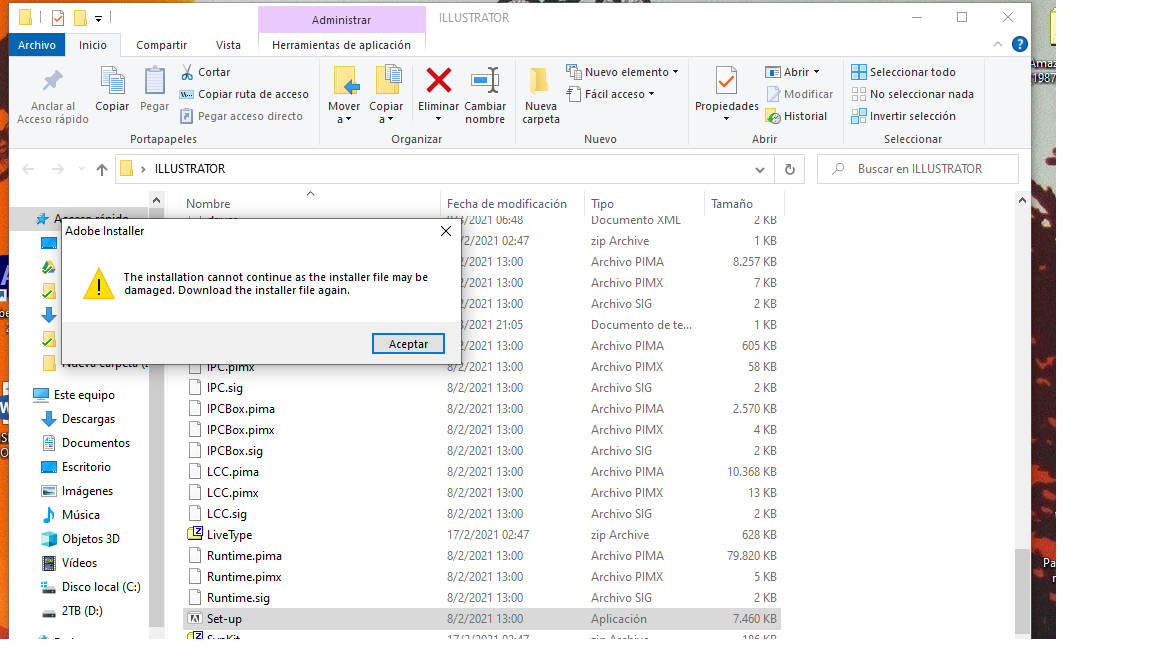Open the Nuevo elemento dropdown
This screenshot has width=1152, height=648.
click(622, 72)
